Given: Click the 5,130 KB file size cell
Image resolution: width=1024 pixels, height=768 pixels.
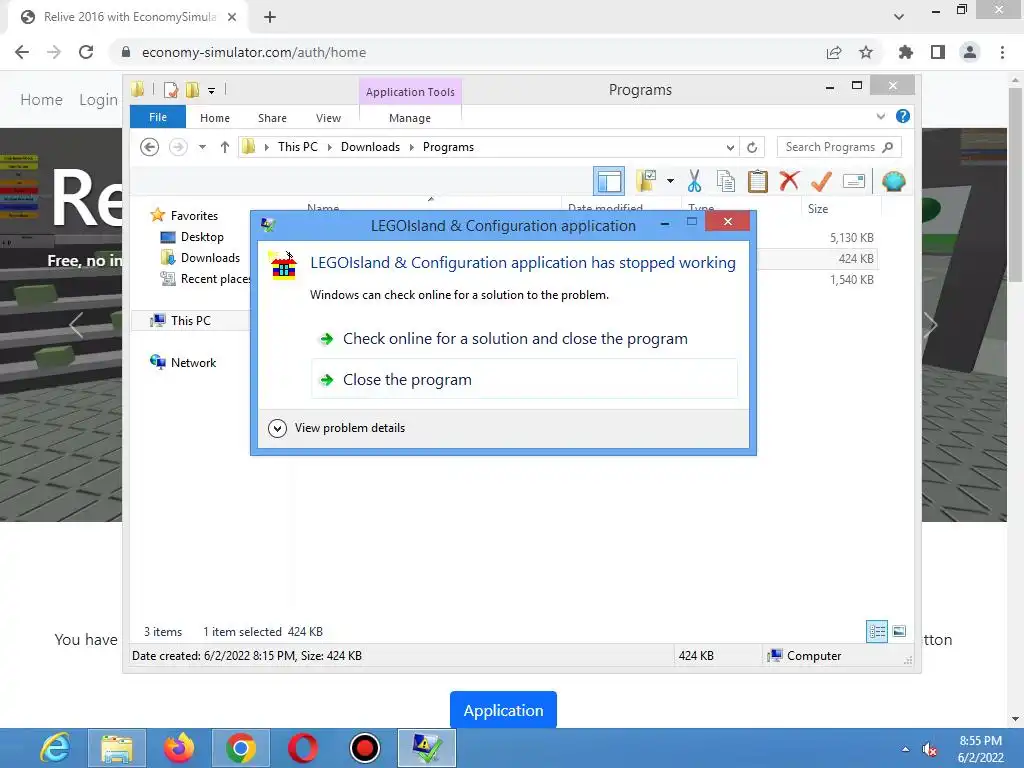Looking at the screenshot, I should click(x=852, y=238).
